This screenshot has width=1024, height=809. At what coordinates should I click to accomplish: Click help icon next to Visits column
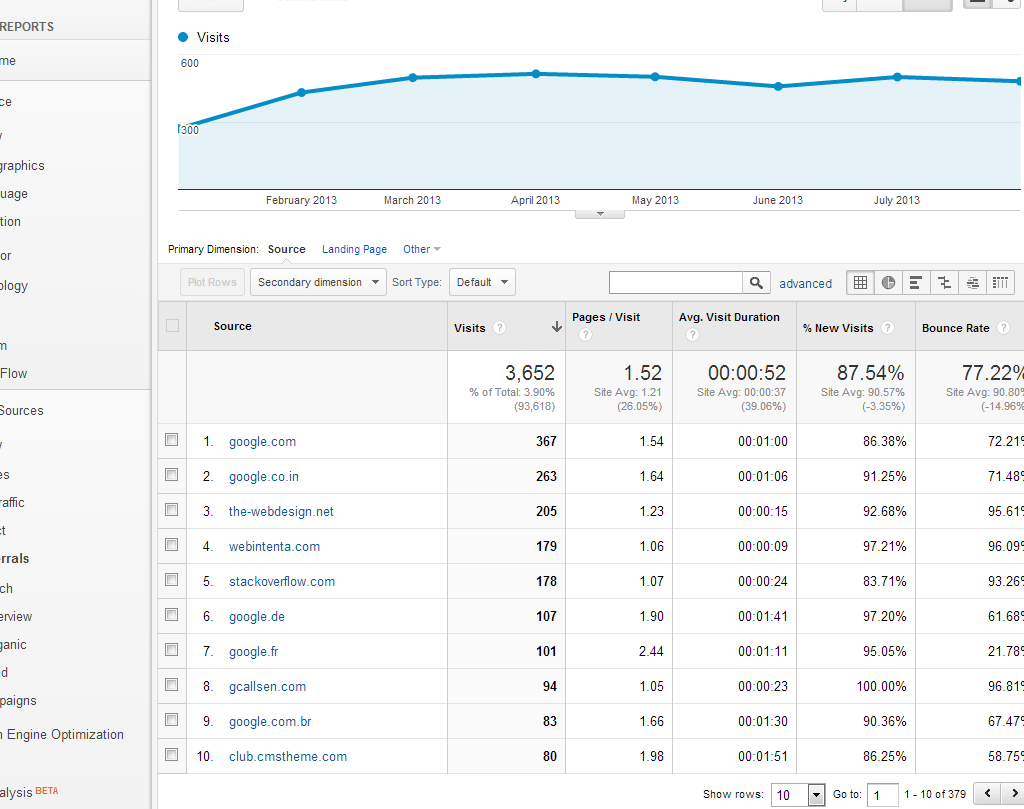[499, 328]
